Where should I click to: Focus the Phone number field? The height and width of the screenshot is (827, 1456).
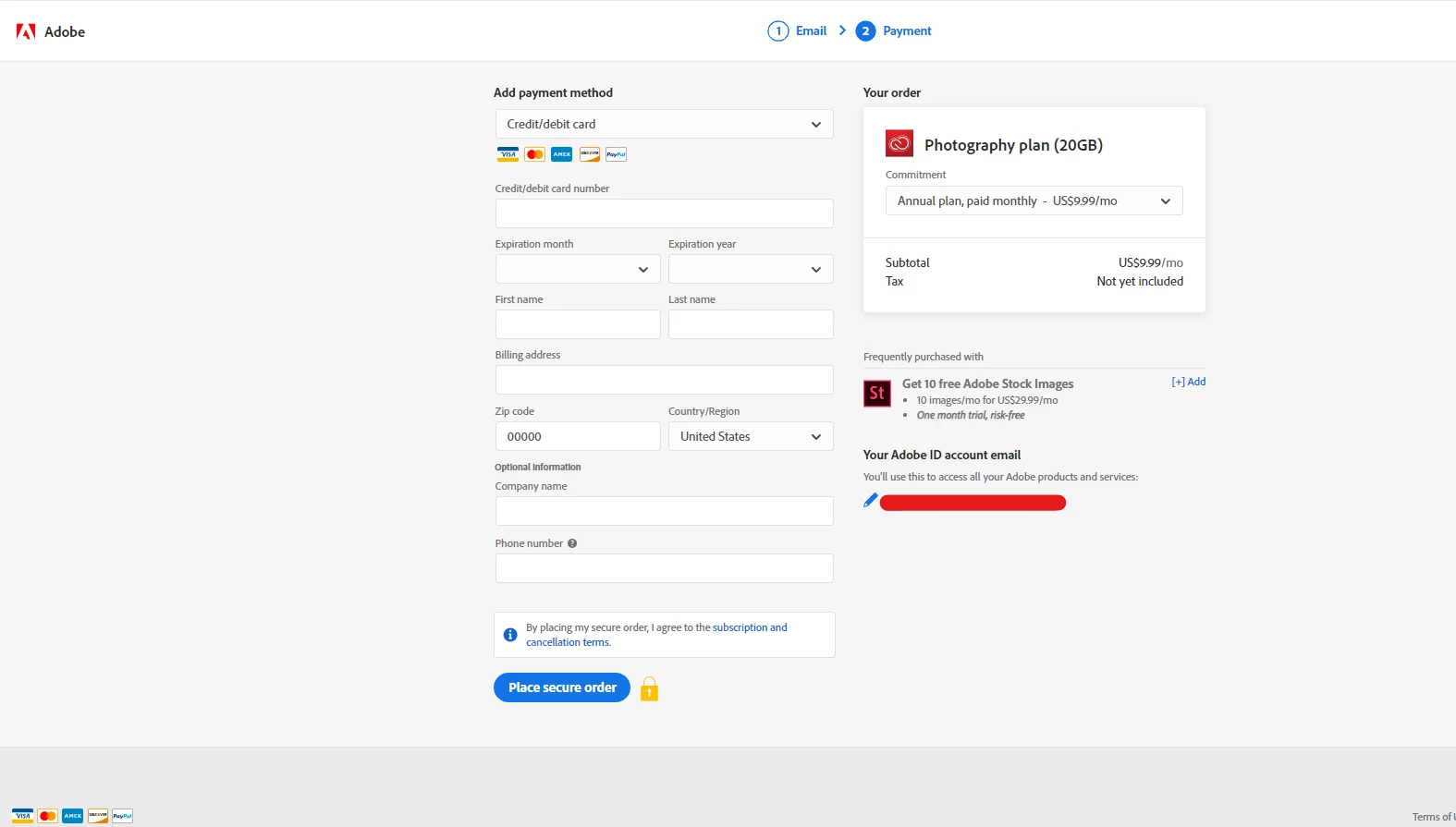click(664, 568)
